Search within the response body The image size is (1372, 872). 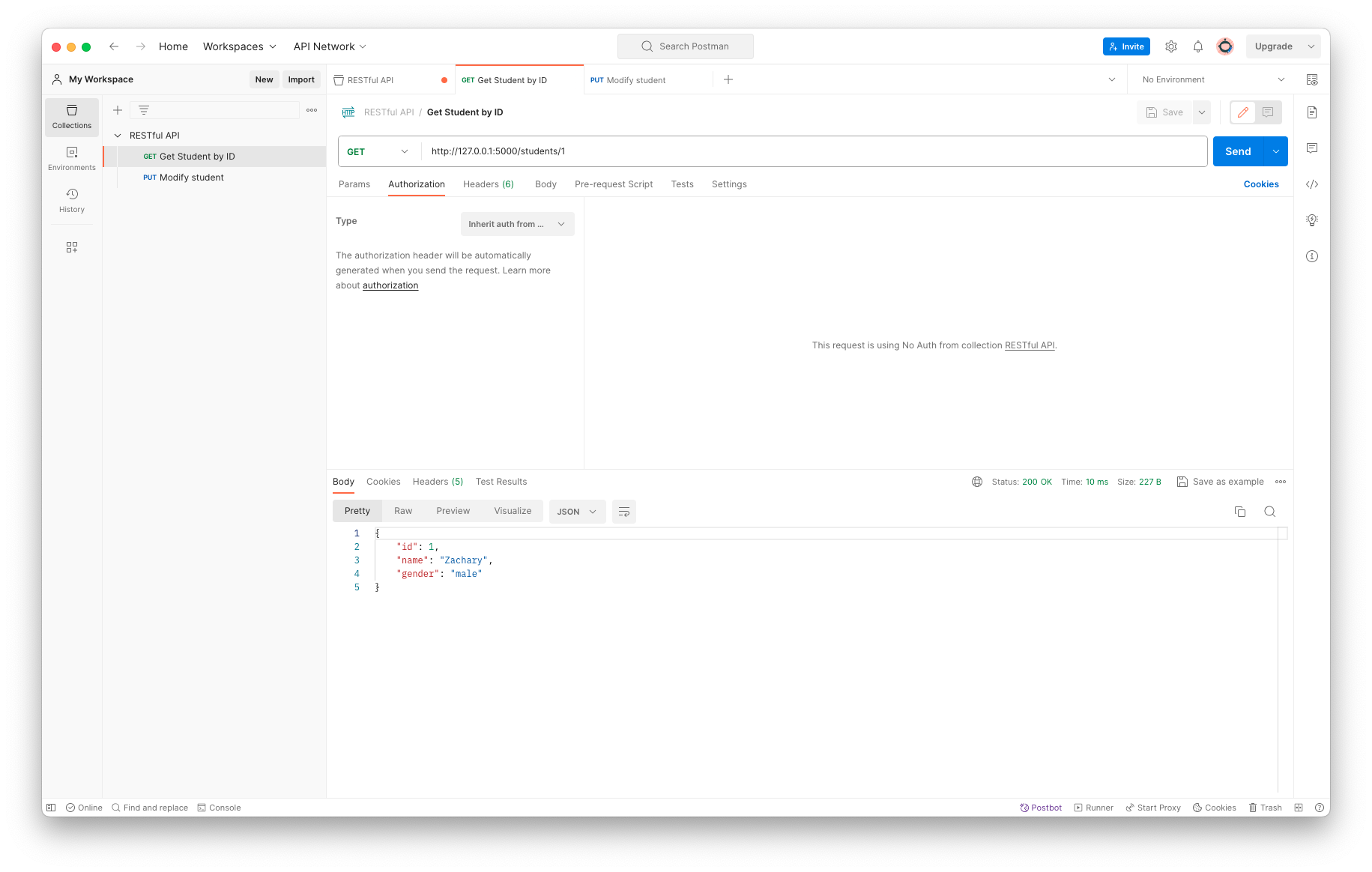(x=1270, y=512)
